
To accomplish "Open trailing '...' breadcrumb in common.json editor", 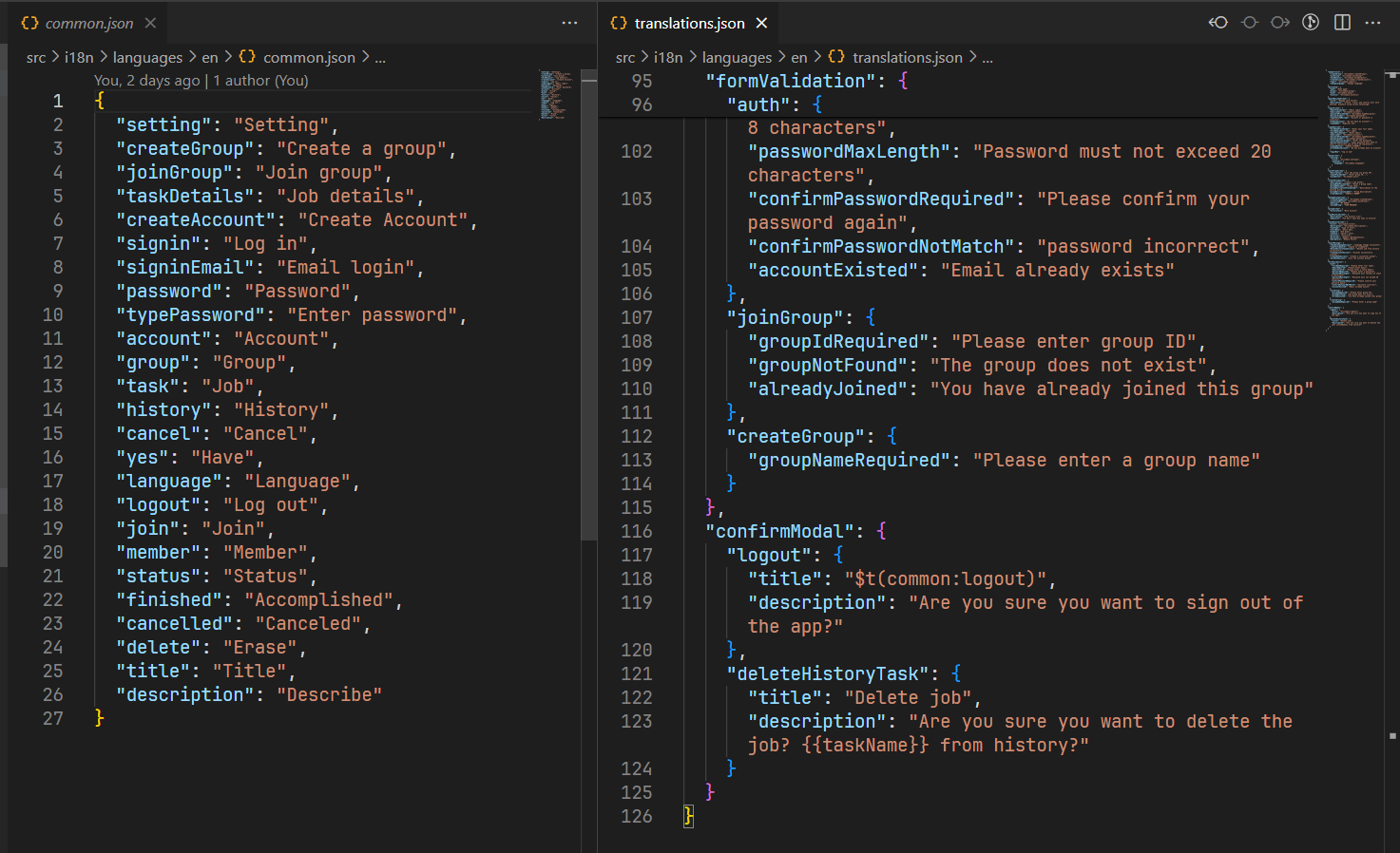I will 380,57.
